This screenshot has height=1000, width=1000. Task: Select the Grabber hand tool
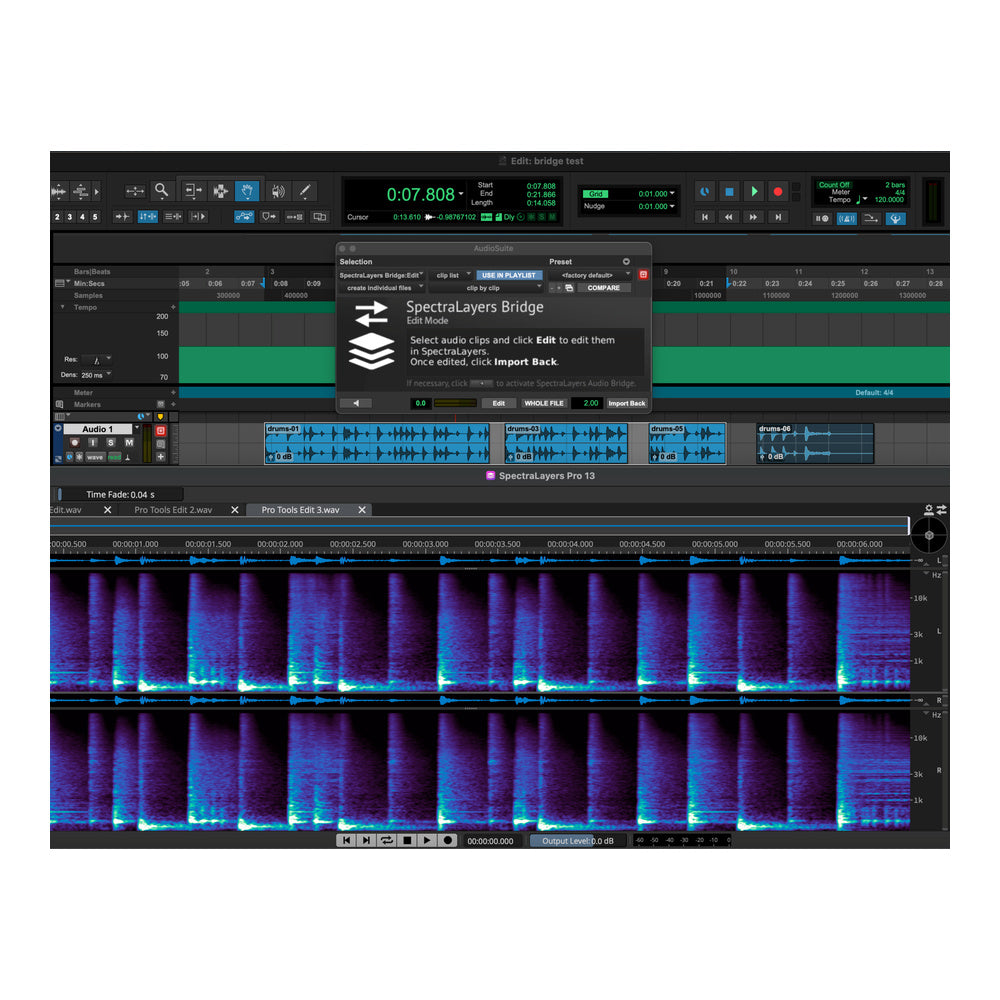tap(247, 191)
